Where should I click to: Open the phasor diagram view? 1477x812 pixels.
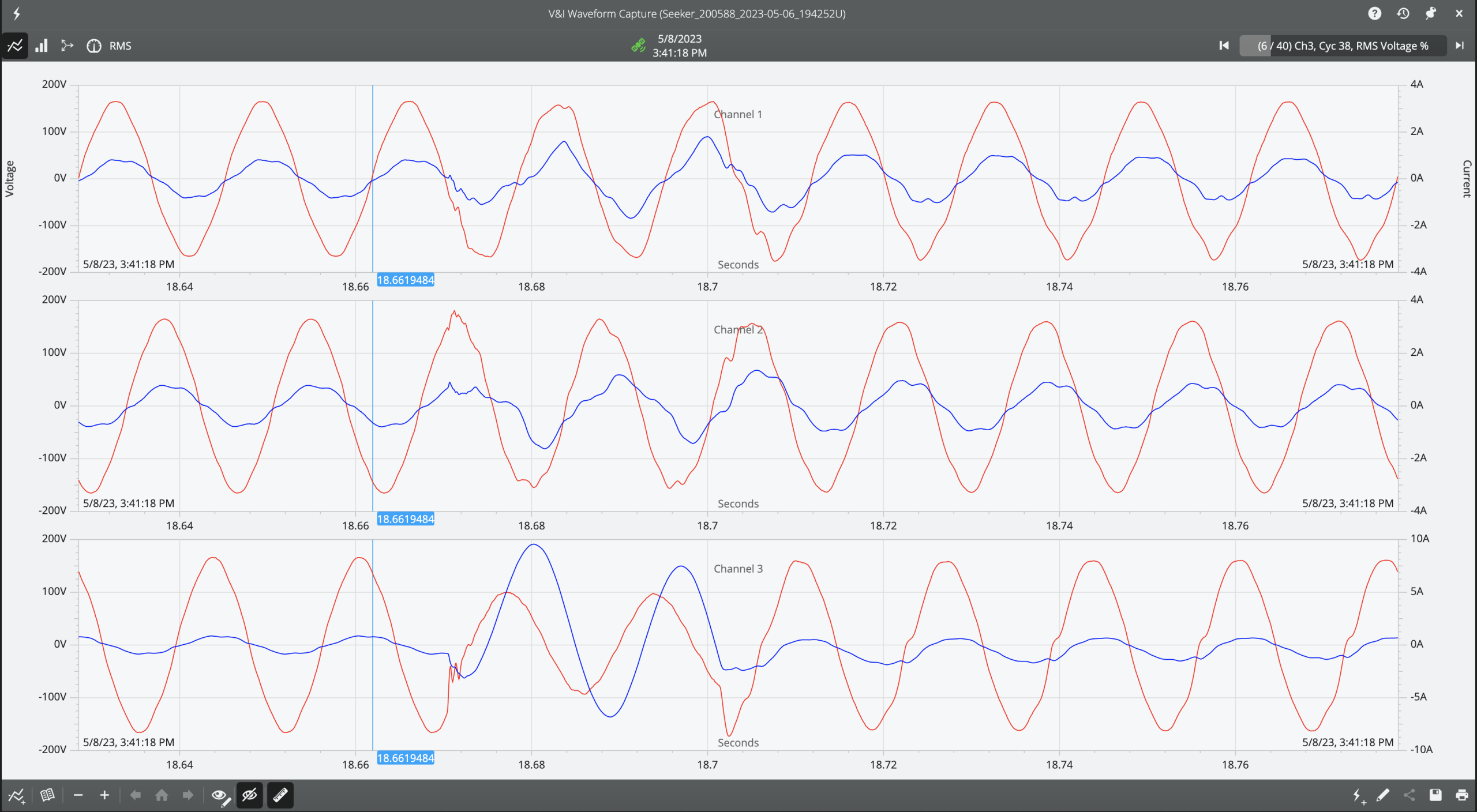[x=67, y=46]
